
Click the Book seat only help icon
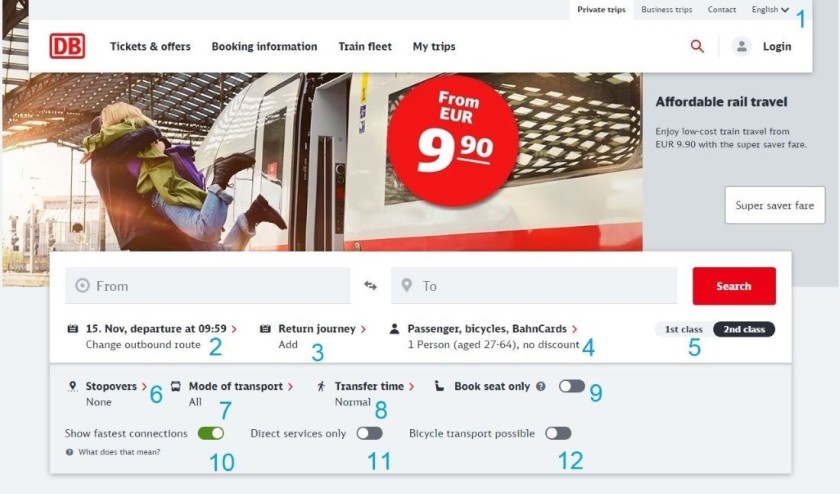[541, 386]
